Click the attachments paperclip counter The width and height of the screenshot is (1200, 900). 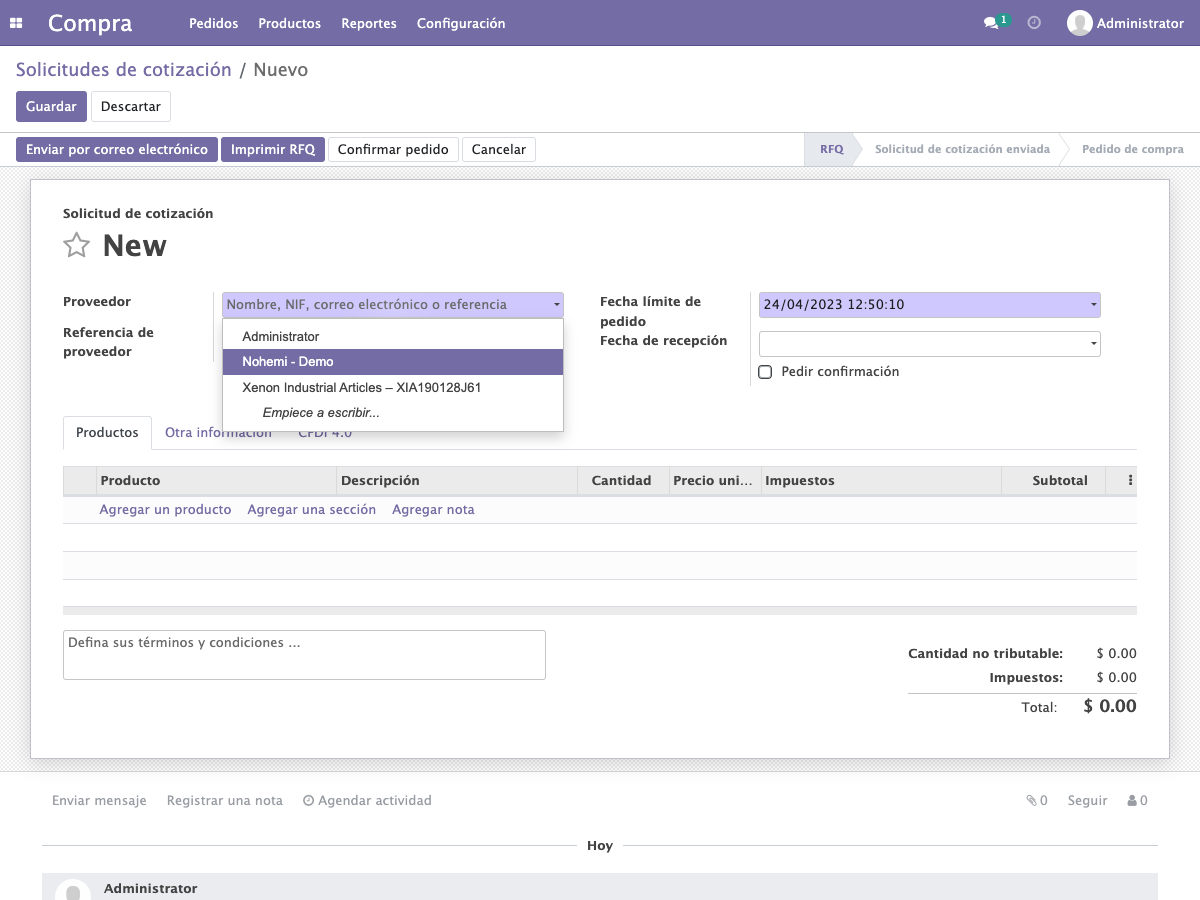1037,800
